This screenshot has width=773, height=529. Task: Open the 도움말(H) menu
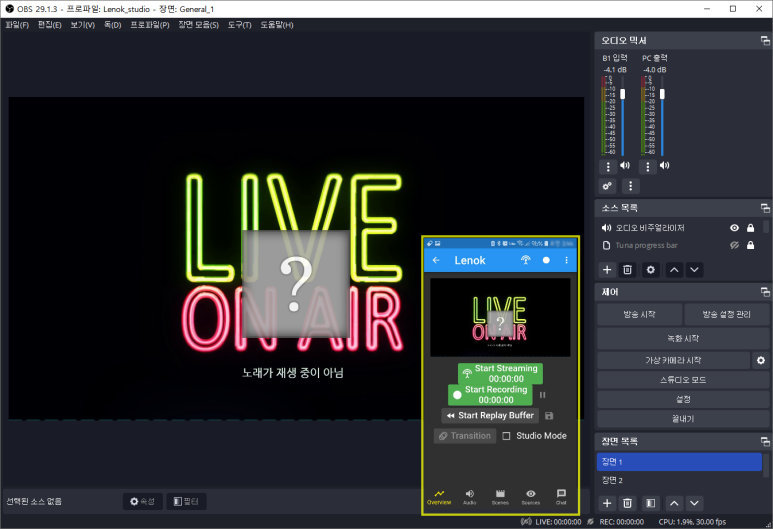[277, 25]
